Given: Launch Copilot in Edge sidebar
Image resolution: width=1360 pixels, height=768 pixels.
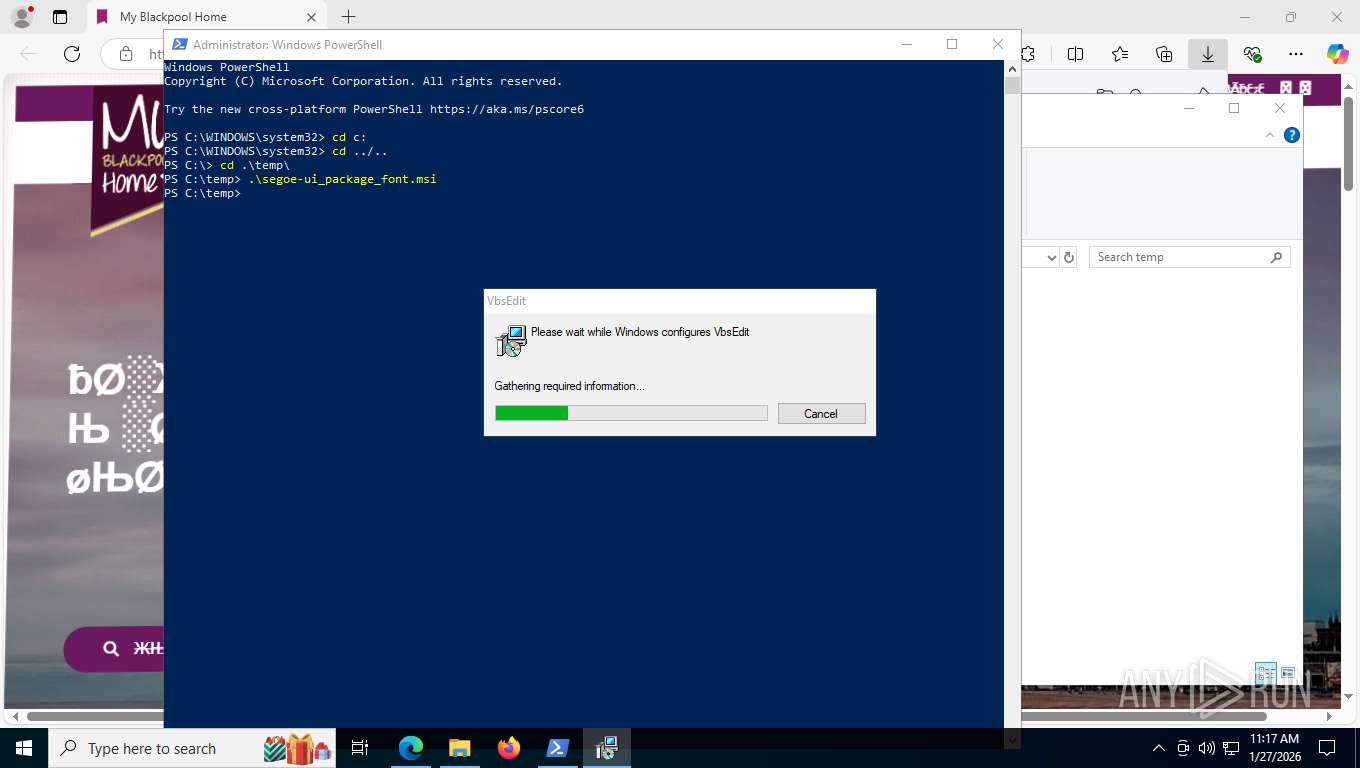Looking at the screenshot, I should click(x=1337, y=54).
